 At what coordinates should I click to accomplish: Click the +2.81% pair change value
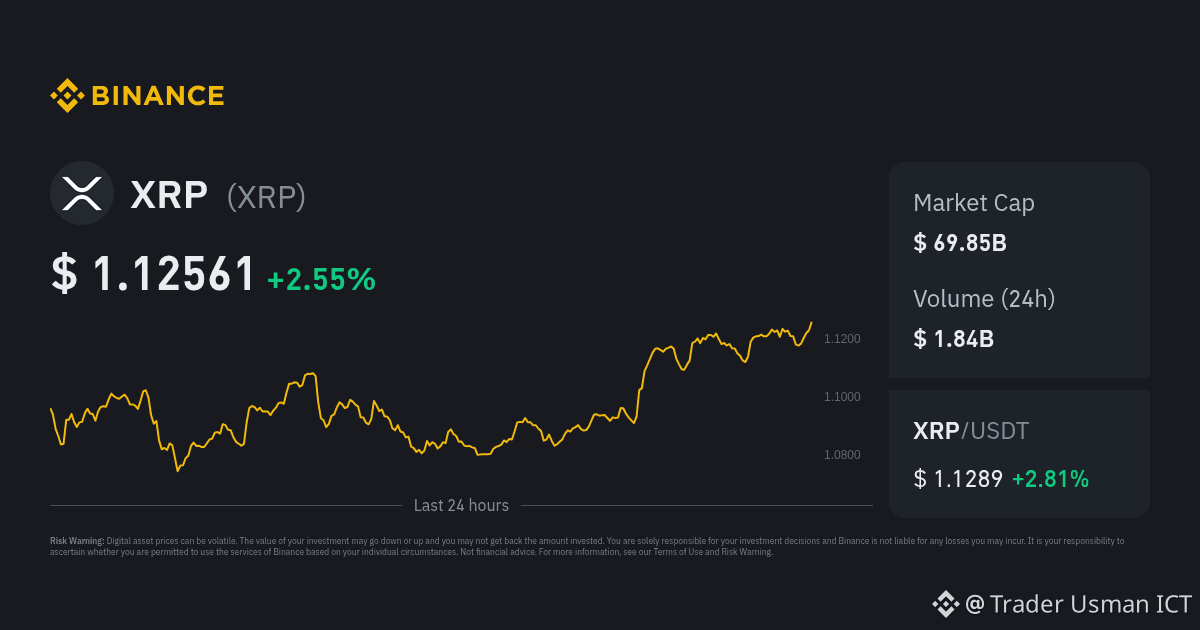pyautogui.click(x=1050, y=479)
